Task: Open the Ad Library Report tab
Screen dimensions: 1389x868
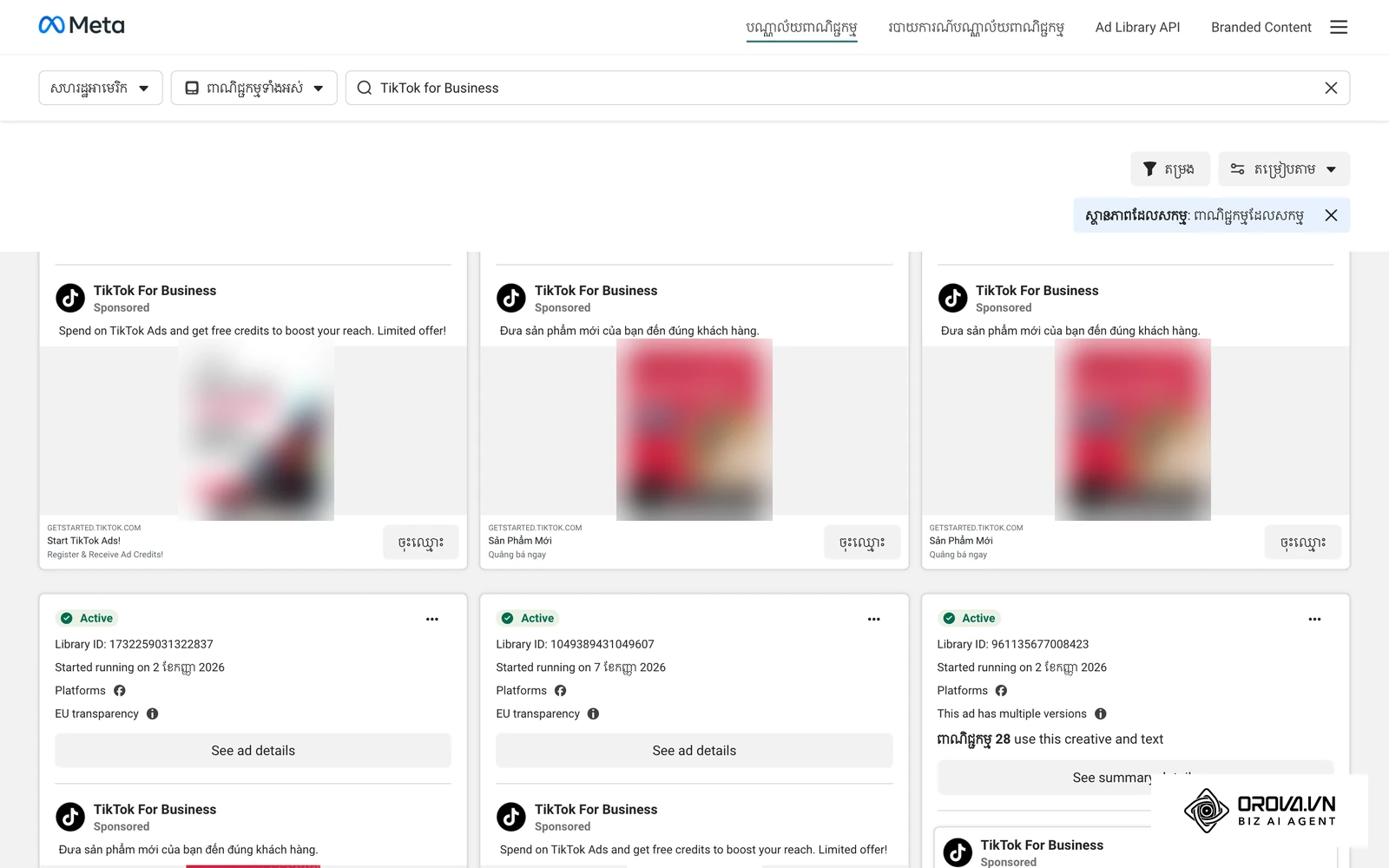Action: pos(976,27)
